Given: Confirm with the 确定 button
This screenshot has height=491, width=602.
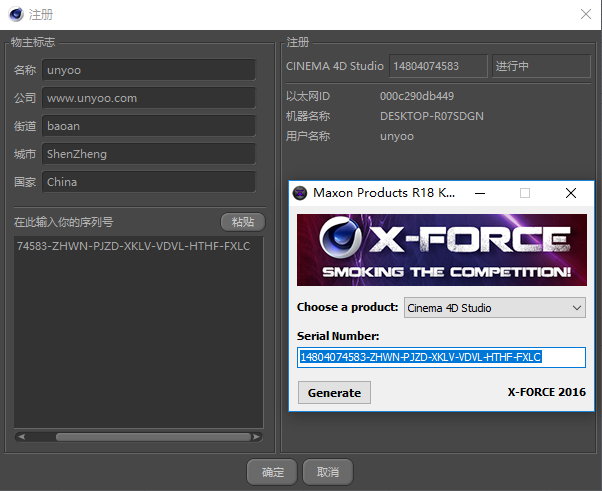Looking at the screenshot, I should 272,472.
